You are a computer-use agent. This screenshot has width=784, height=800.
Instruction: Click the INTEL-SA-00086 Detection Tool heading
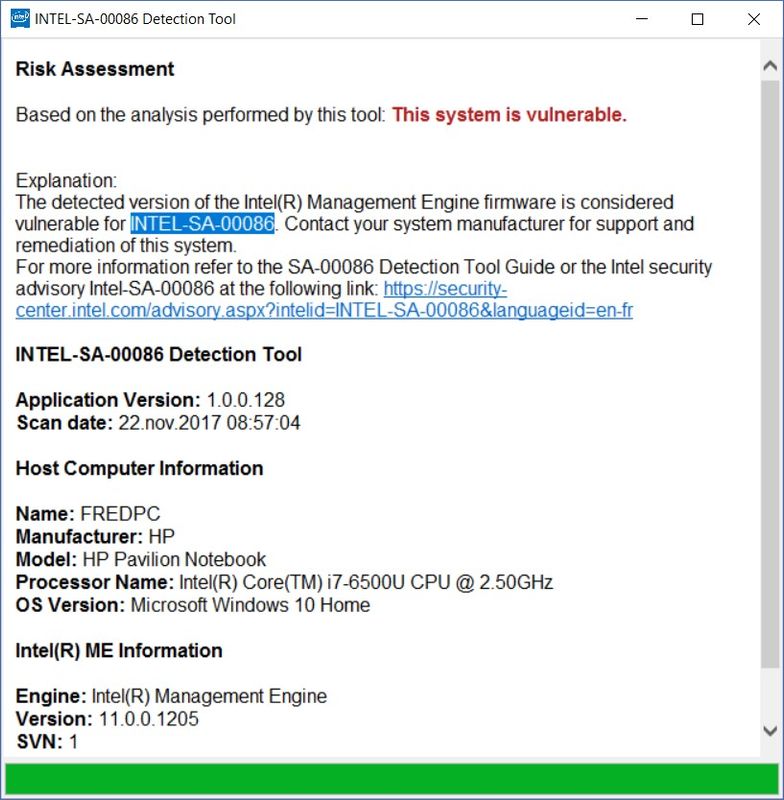click(x=159, y=355)
